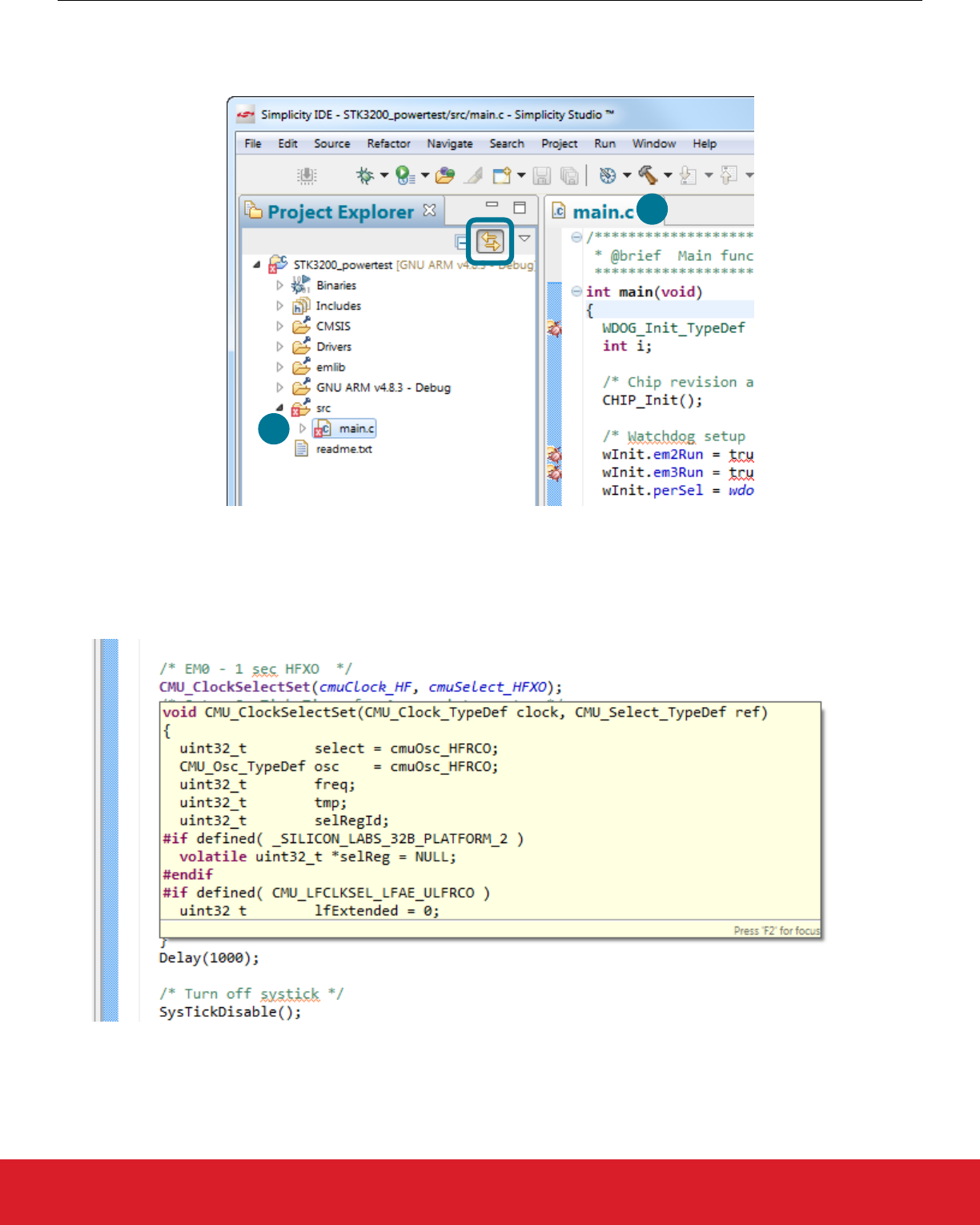Click the marker icon beside WDOG_Init_TypeDef line
Screen dimensions: 980x1225
(x=553, y=328)
